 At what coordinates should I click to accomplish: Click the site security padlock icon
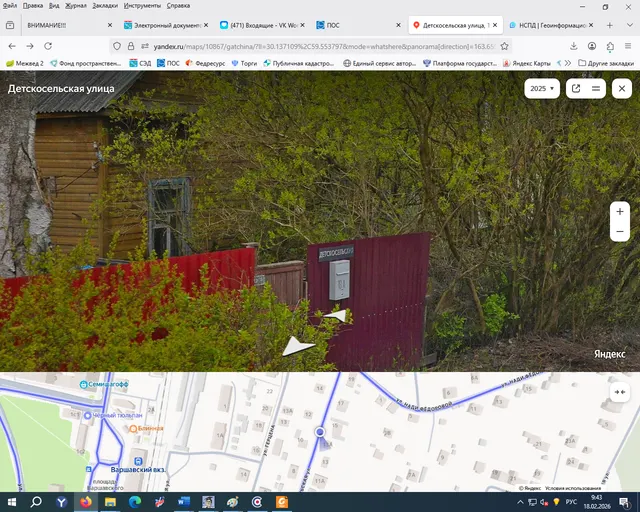[x=131, y=46]
